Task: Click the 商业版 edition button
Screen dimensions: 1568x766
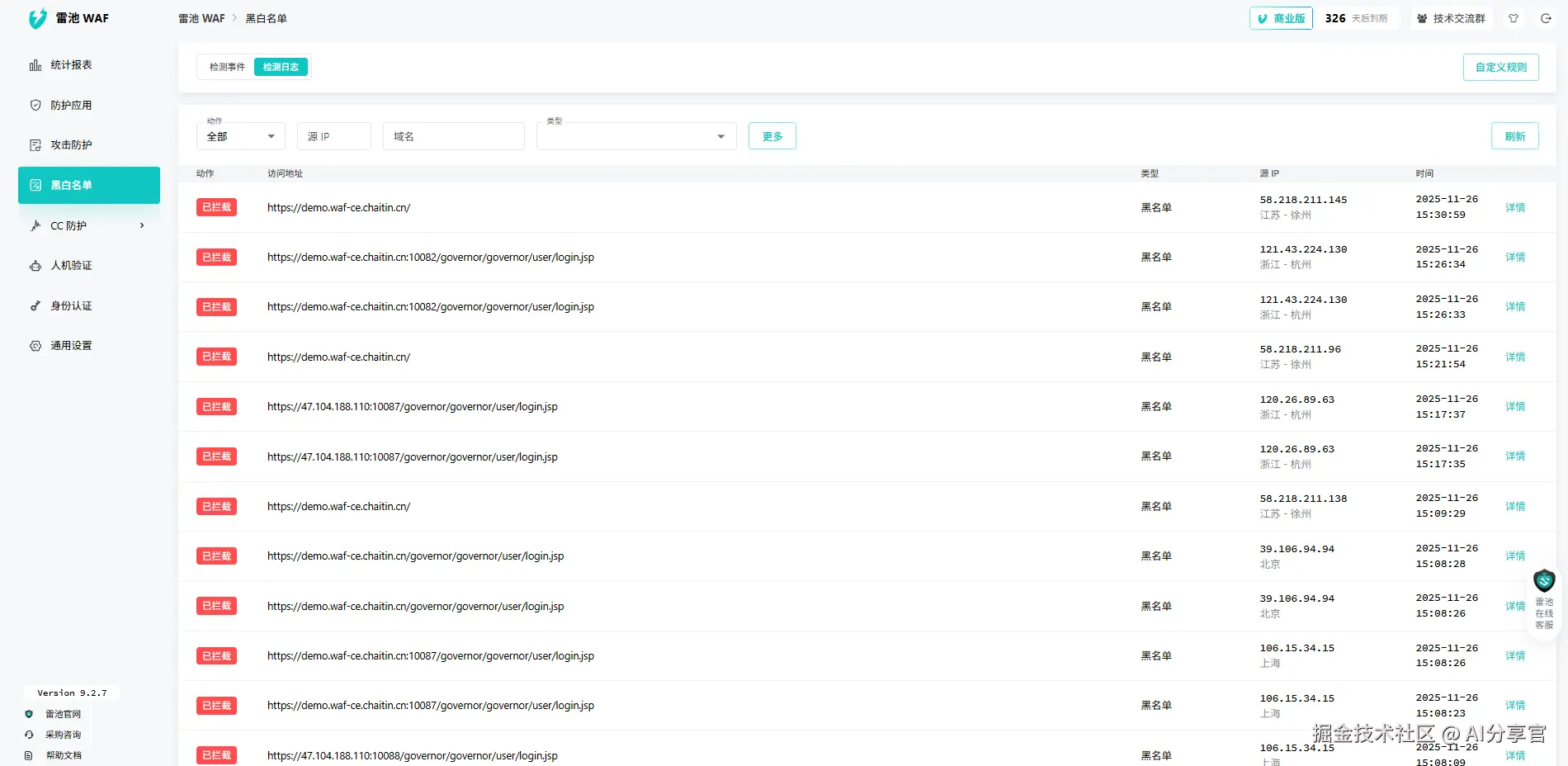Action: click(1281, 18)
